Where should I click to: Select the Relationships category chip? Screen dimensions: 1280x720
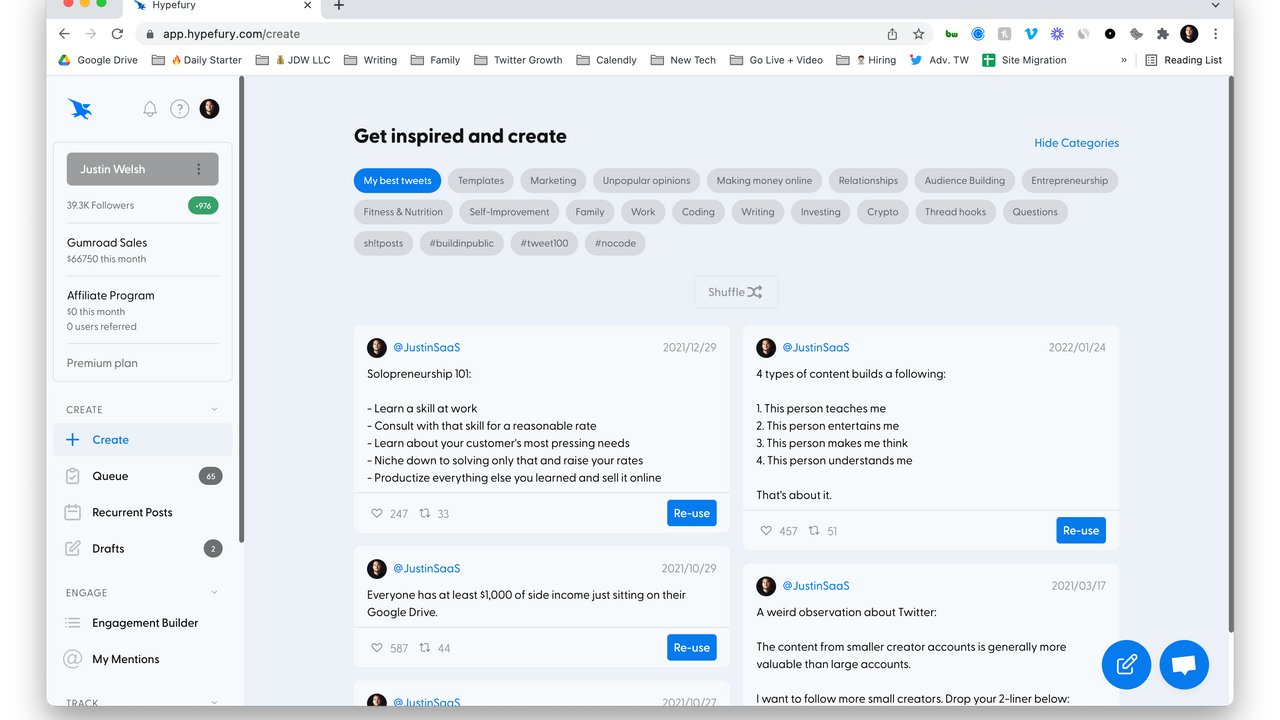868,181
